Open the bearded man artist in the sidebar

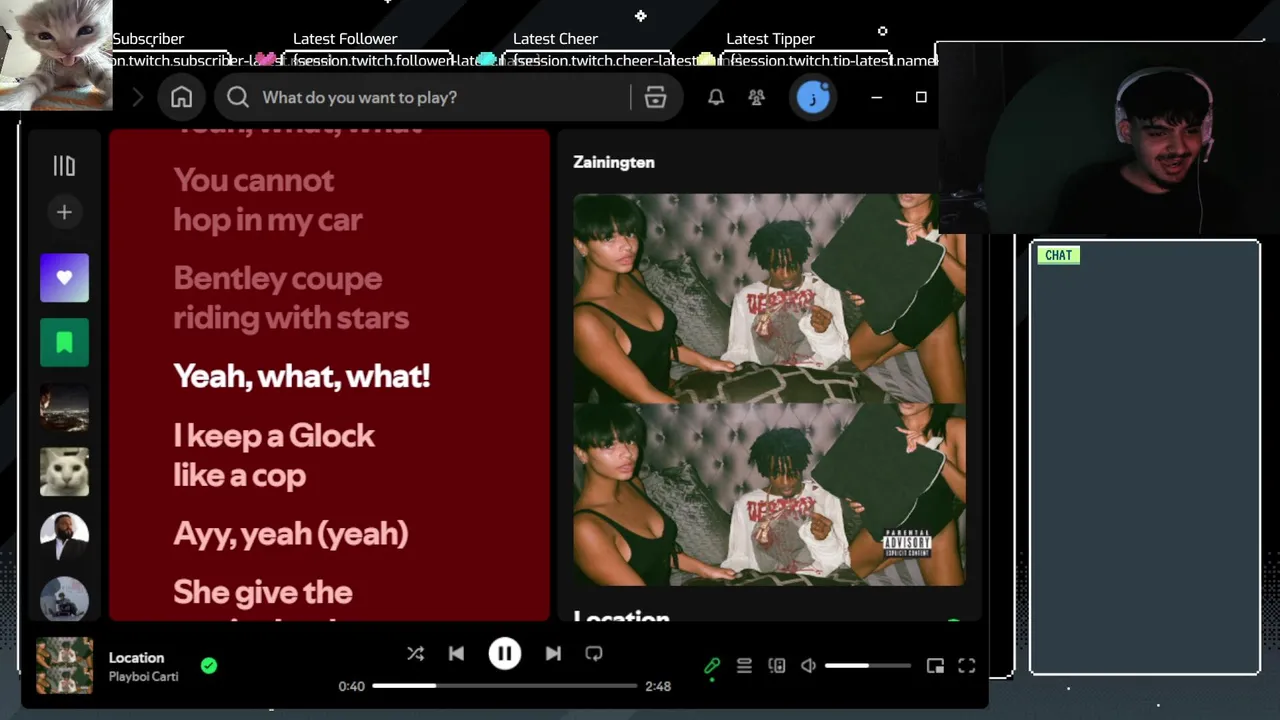coord(64,537)
